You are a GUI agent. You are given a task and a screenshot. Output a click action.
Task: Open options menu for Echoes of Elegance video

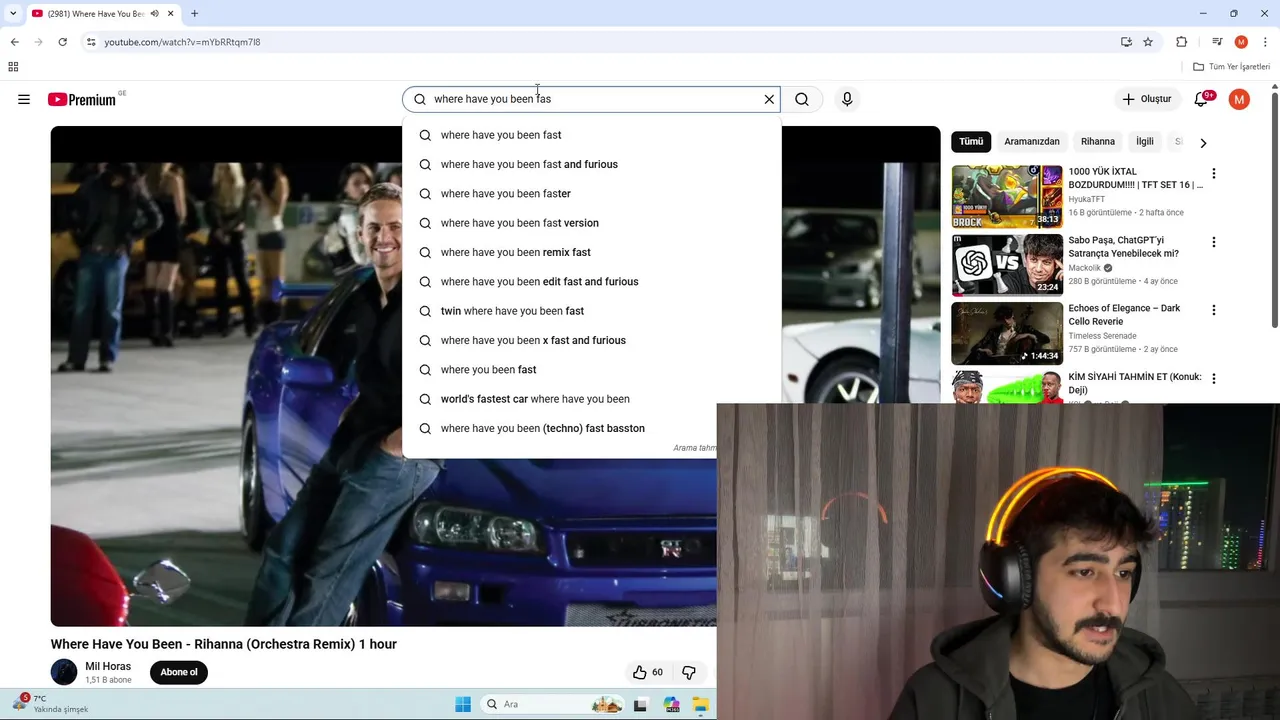click(1214, 310)
